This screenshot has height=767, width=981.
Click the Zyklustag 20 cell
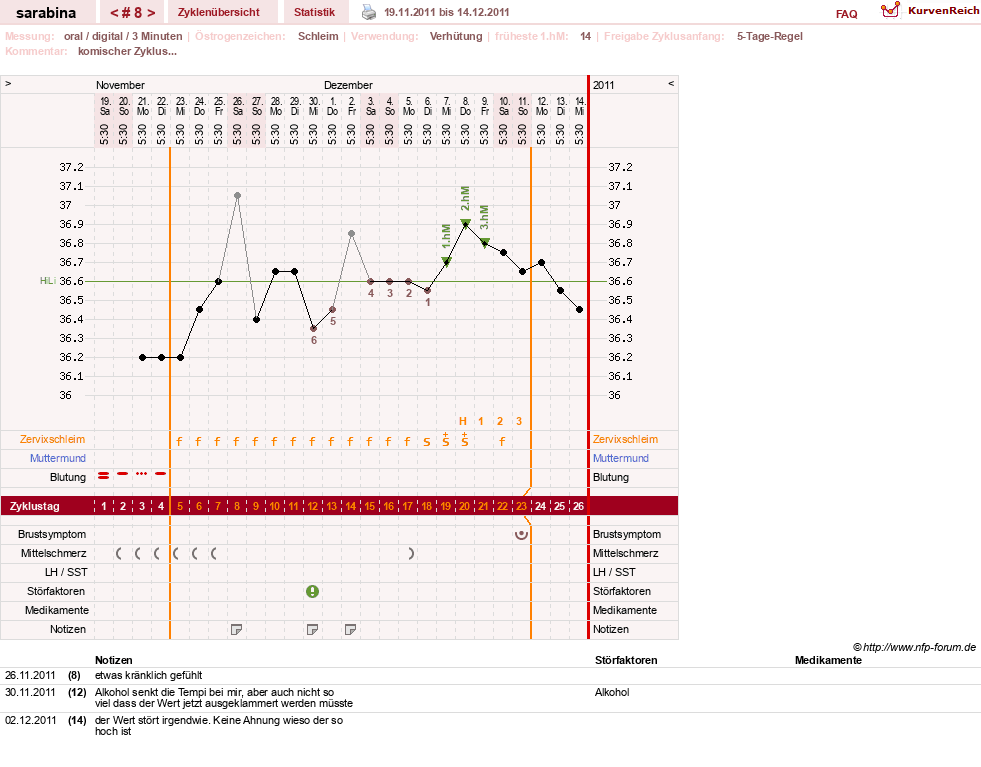click(464, 506)
